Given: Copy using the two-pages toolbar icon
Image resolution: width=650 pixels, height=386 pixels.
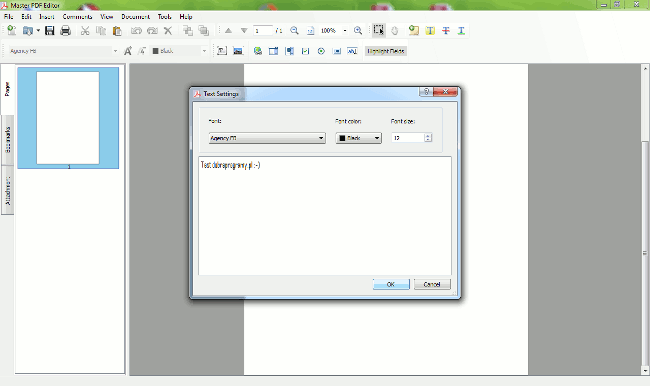Looking at the screenshot, I should coord(101,30).
